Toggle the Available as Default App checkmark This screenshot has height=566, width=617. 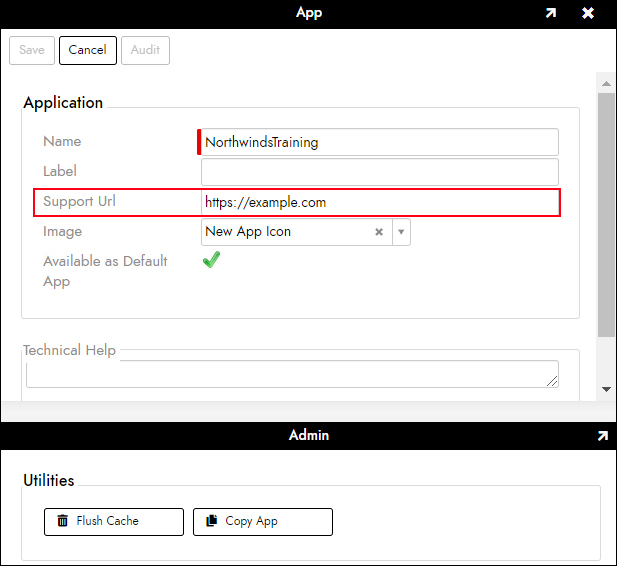211,260
